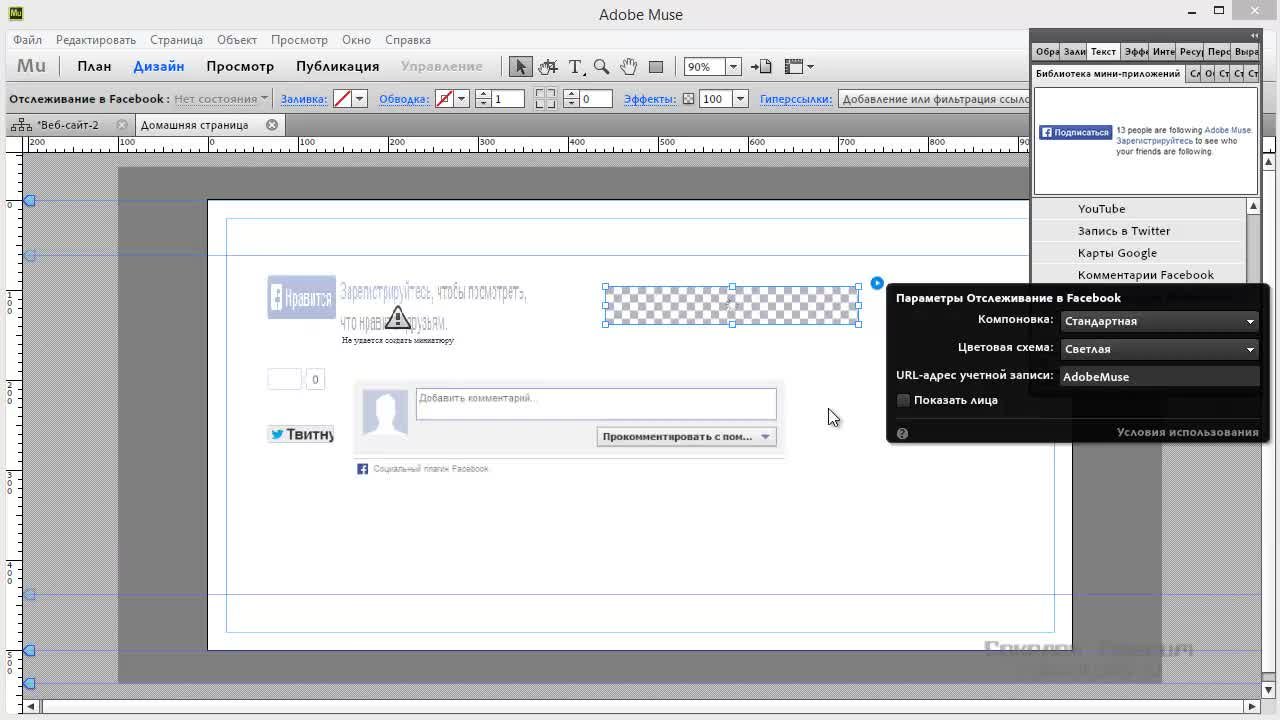The image size is (1280, 720).
Task: Open the Нет состояния state dropdown
Action: pos(221,99)
